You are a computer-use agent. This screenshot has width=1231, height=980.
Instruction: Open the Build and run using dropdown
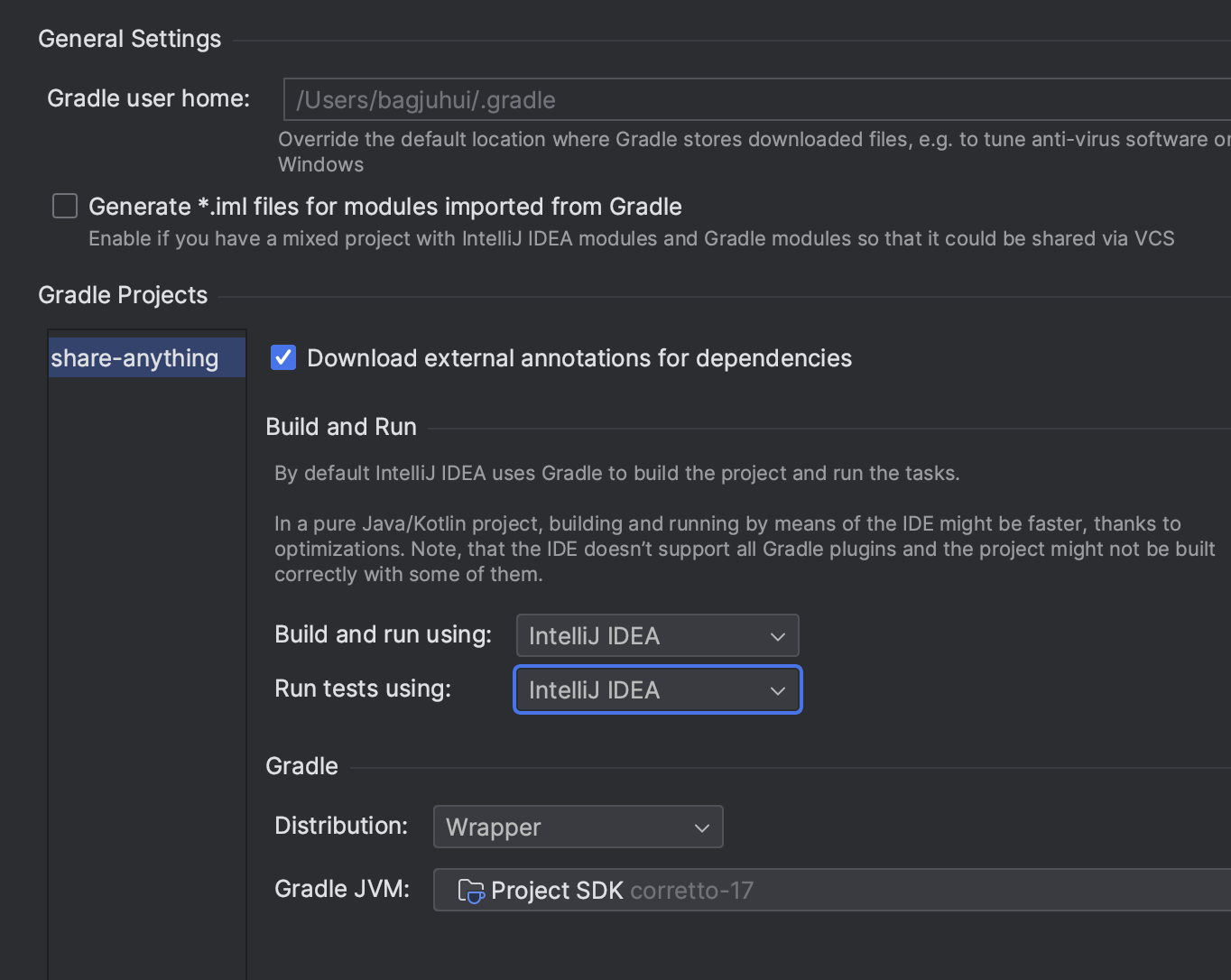coord(657,636)
